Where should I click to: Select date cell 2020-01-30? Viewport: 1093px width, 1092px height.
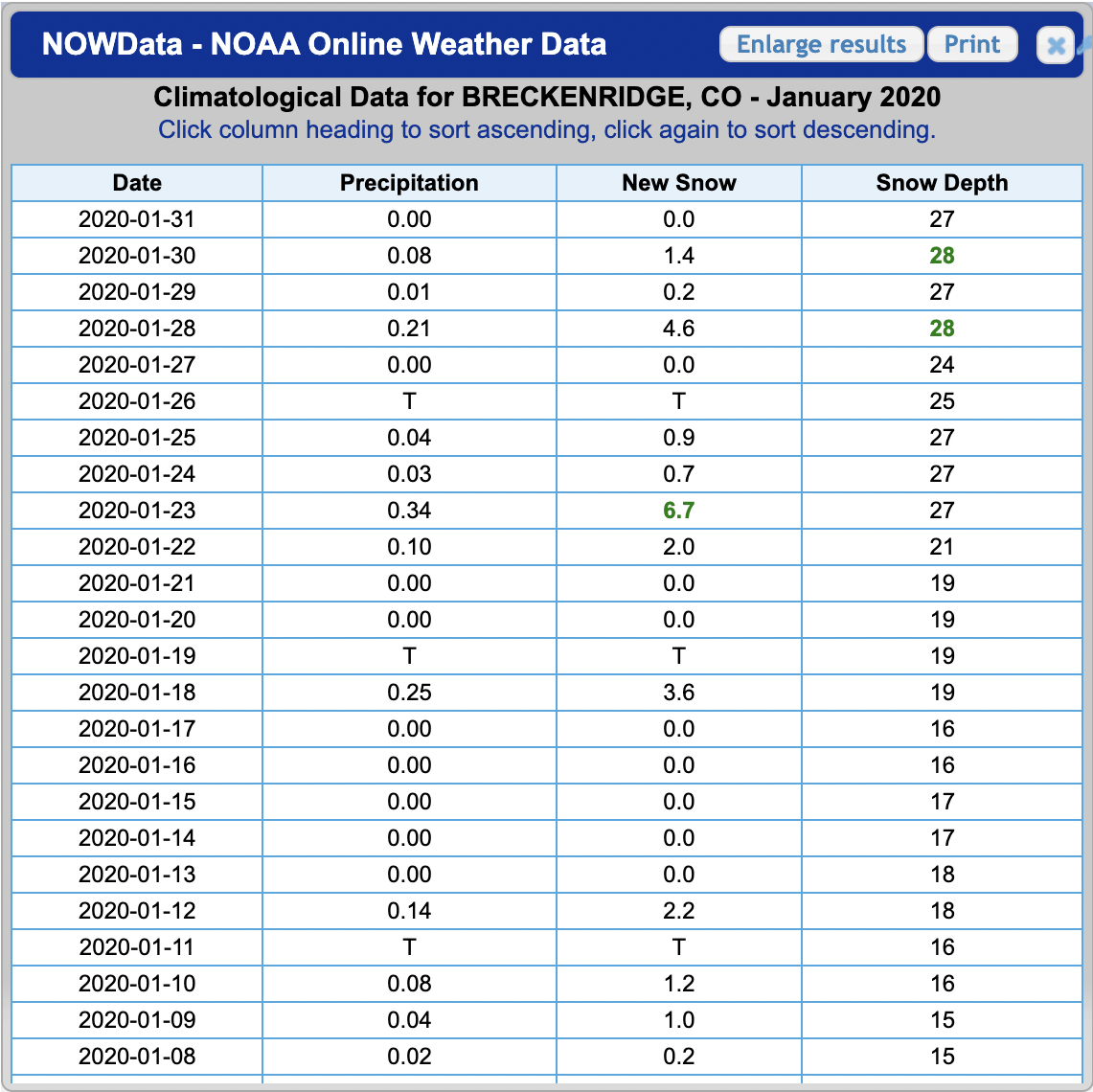137,256
